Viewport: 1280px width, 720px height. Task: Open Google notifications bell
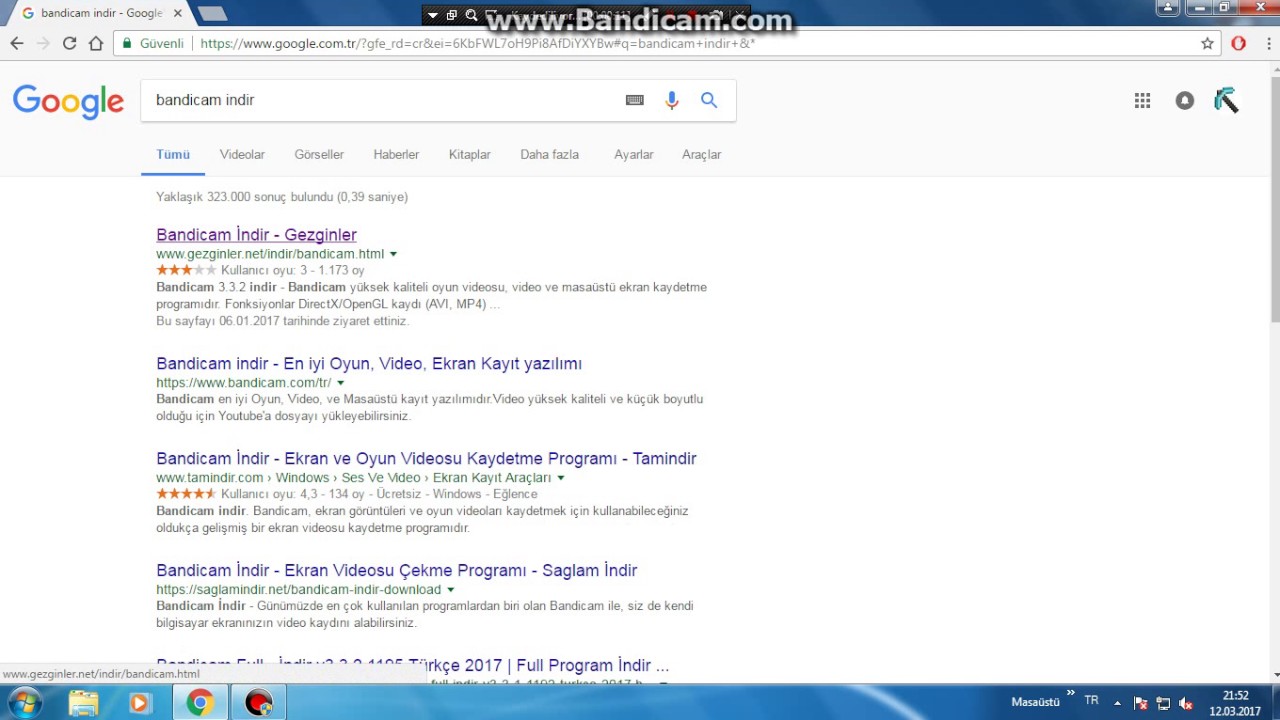[1185, 100]
